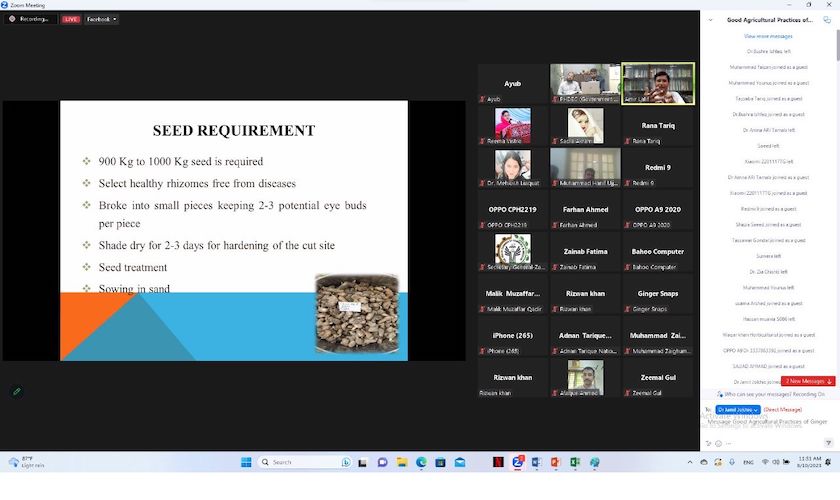Click the green annotation pencil icon

point(17,391)
